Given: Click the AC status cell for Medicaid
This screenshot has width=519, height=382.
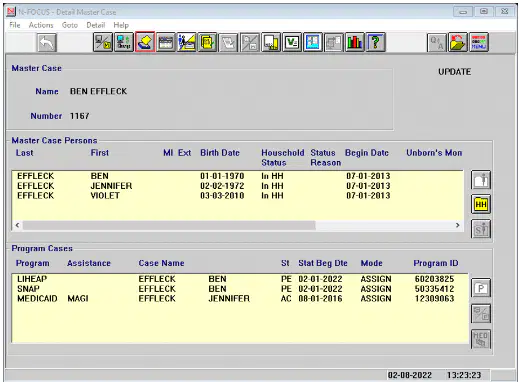Looking at the screenshot, I should point(286,298).
